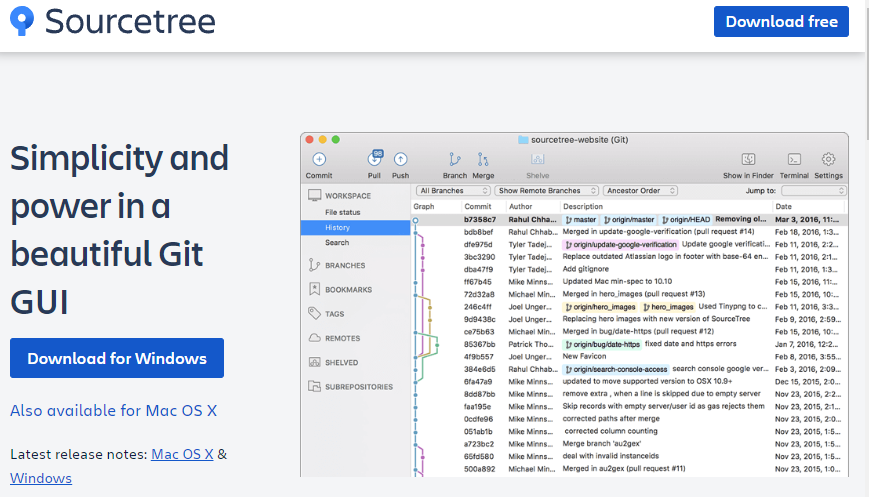Image resolution: width=869 pixels, height=497 pixels.
Task: Click the origin/bug/date-https branch tag
Action: point(602,344)
